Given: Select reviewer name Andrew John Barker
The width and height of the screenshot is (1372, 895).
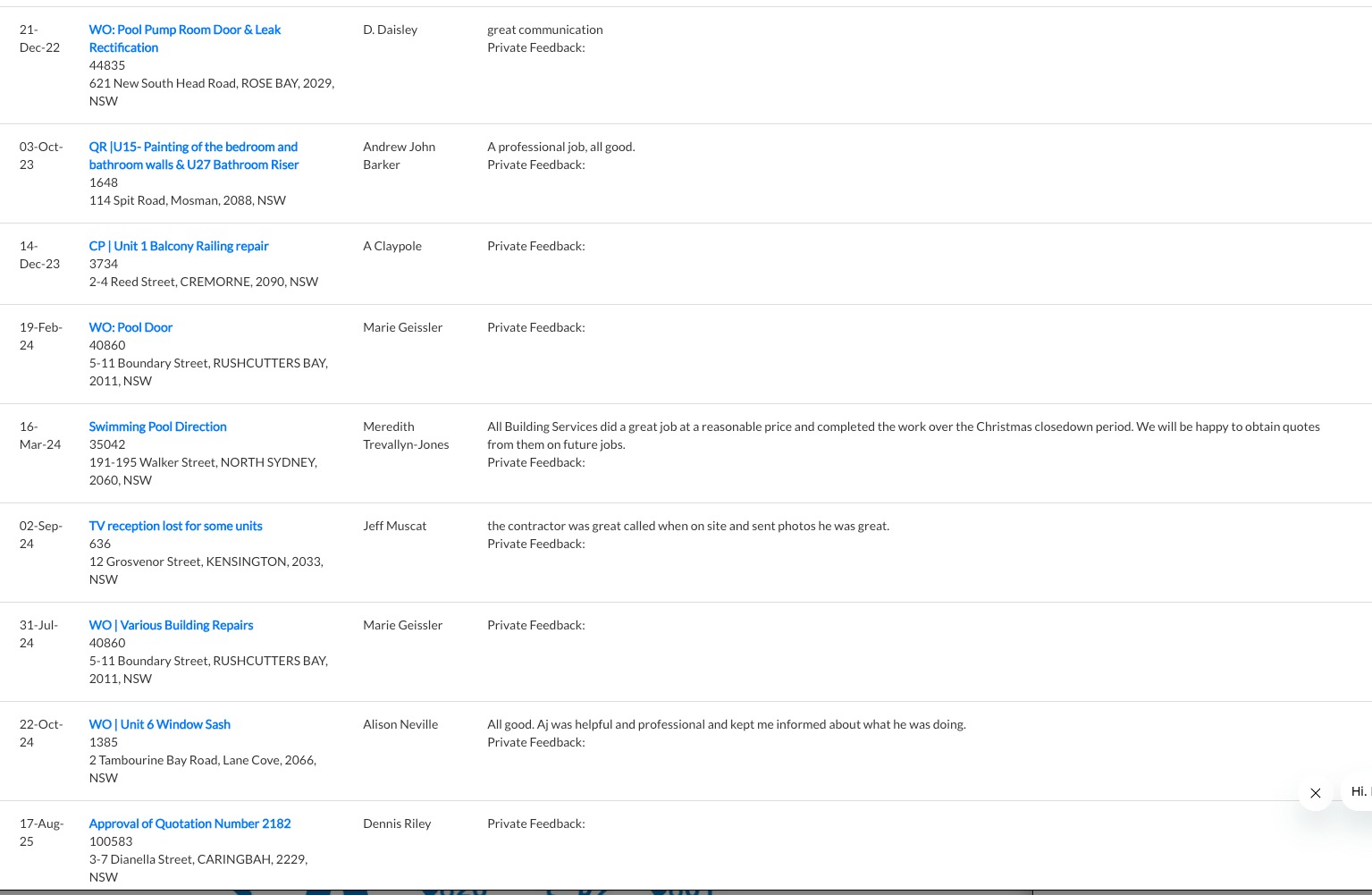Looking at the screenshot, I should pos(400,156).
